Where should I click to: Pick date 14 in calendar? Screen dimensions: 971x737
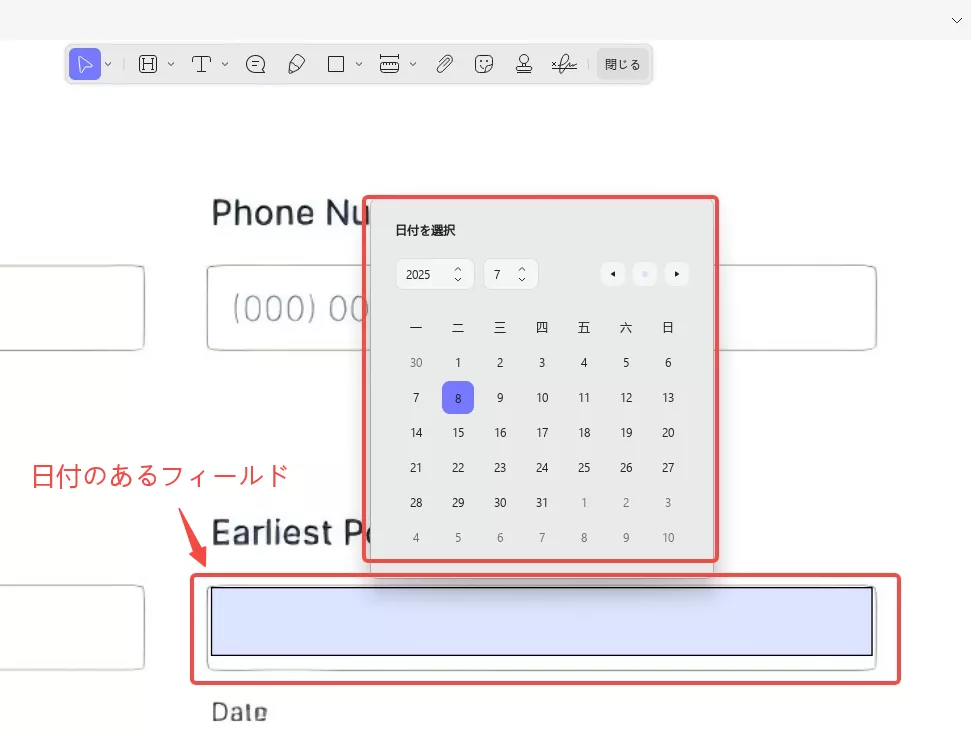pyautogui.click(x=416, y=433)
